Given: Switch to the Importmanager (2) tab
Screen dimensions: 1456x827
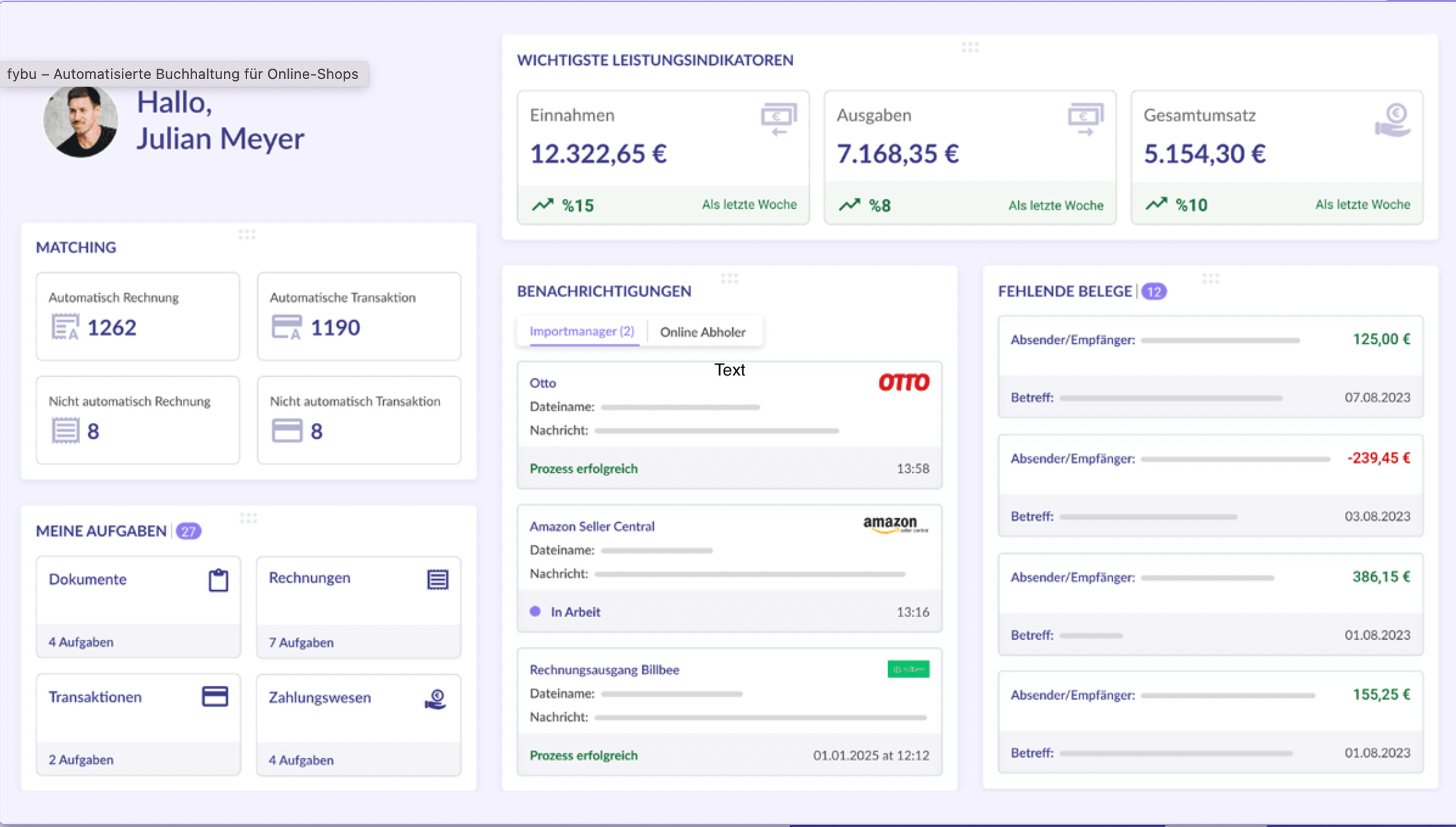Looking at the screenshot, I should point(581,332).
